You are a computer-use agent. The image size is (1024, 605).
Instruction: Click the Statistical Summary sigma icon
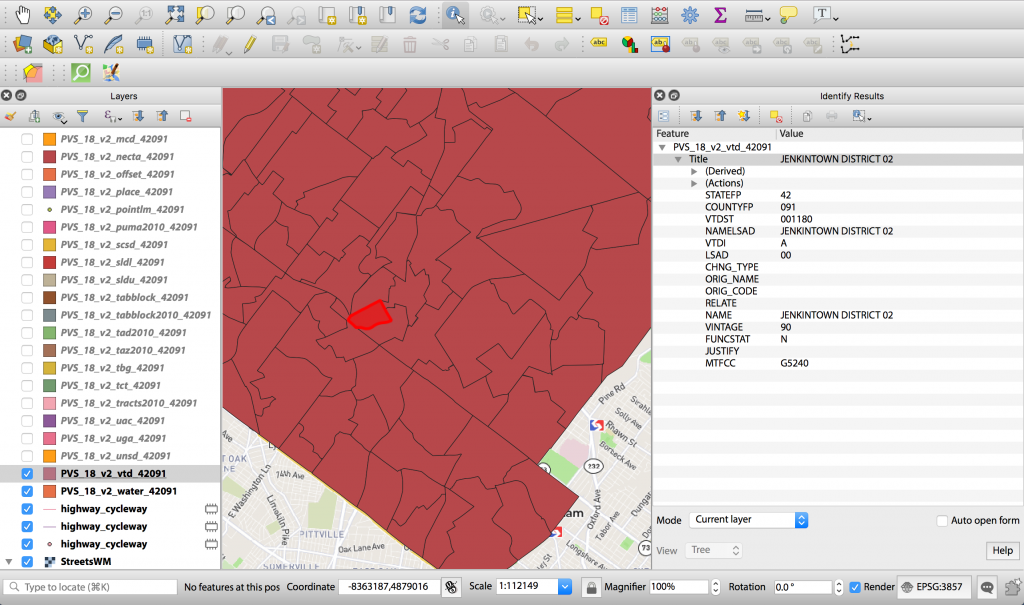(720, 14)
